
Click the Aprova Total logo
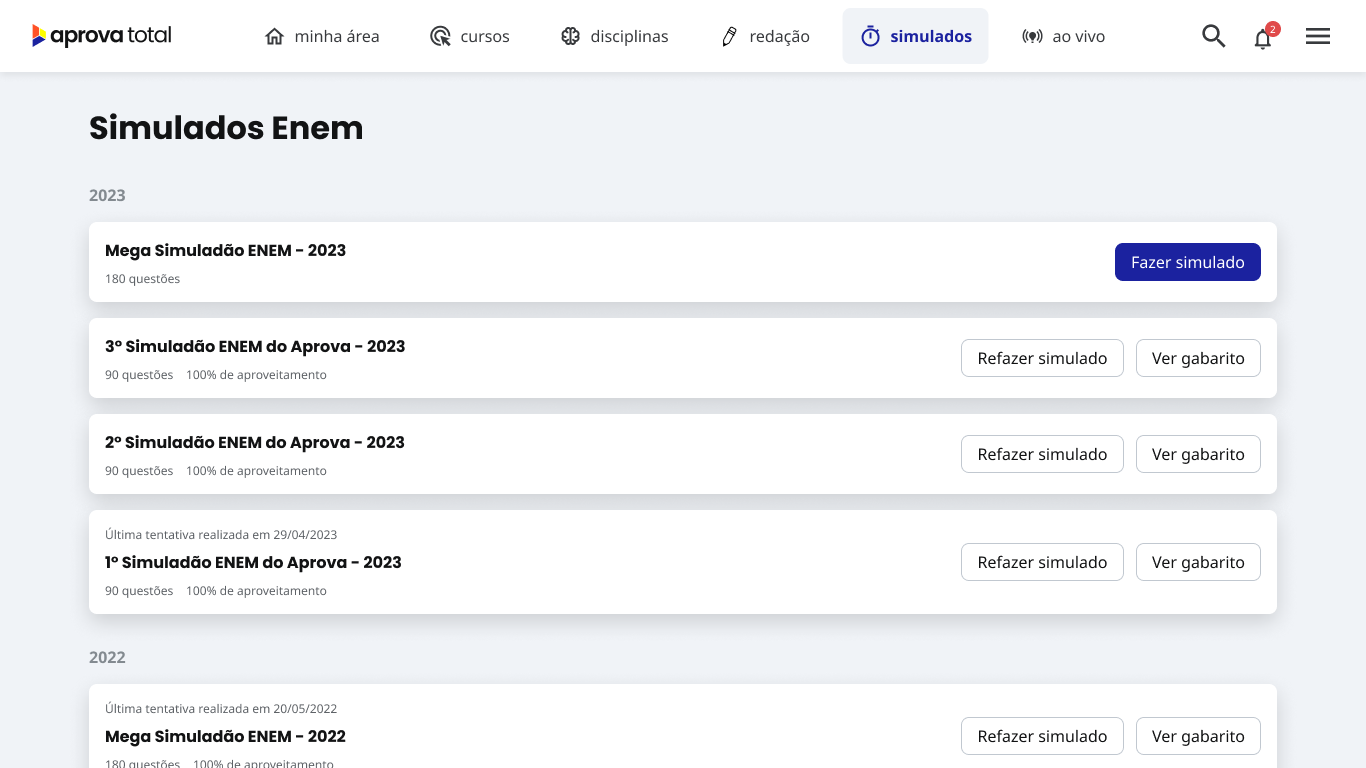[102, 36]
